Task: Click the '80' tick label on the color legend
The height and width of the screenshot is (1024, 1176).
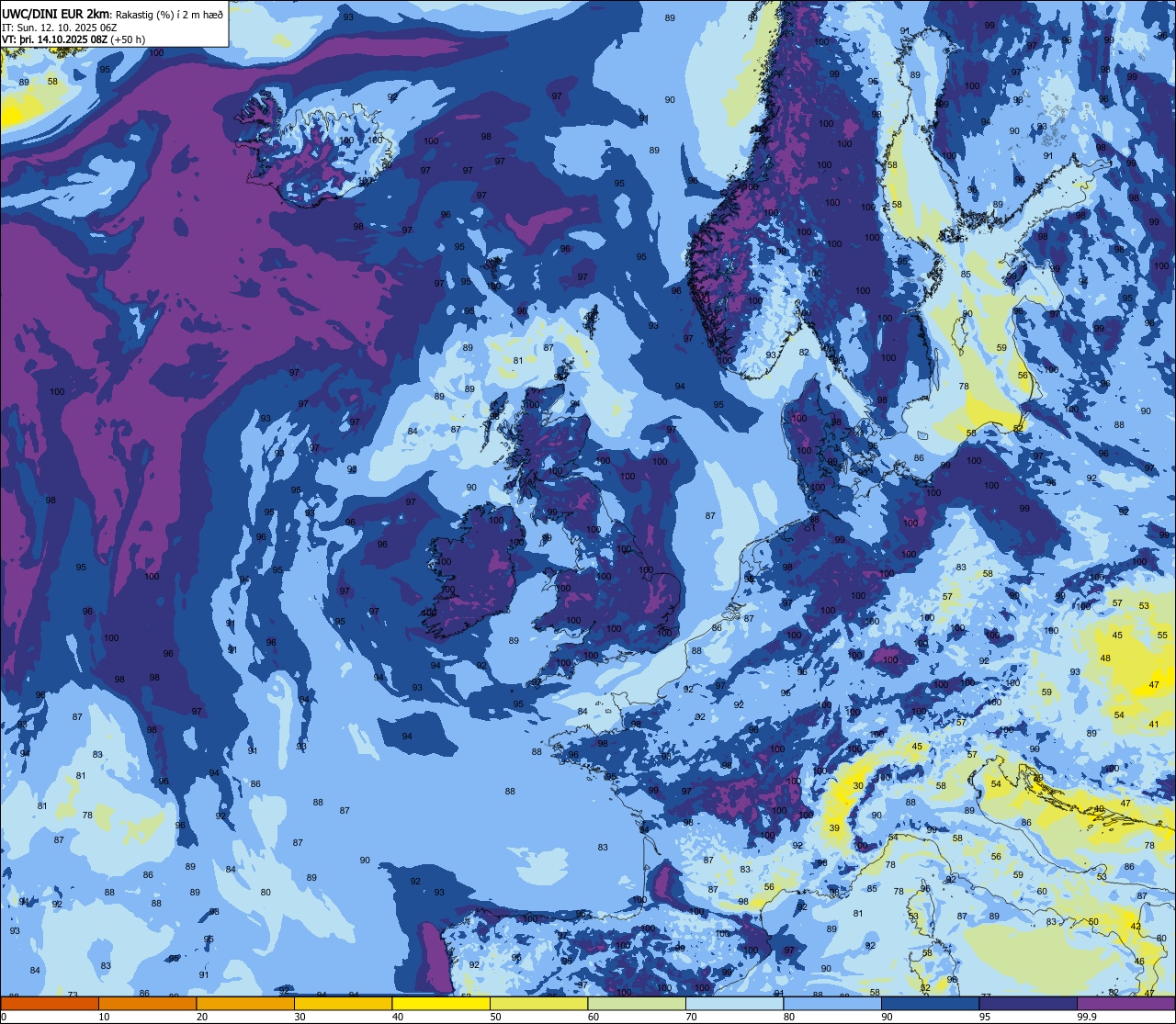Action: click(789, 1017)
